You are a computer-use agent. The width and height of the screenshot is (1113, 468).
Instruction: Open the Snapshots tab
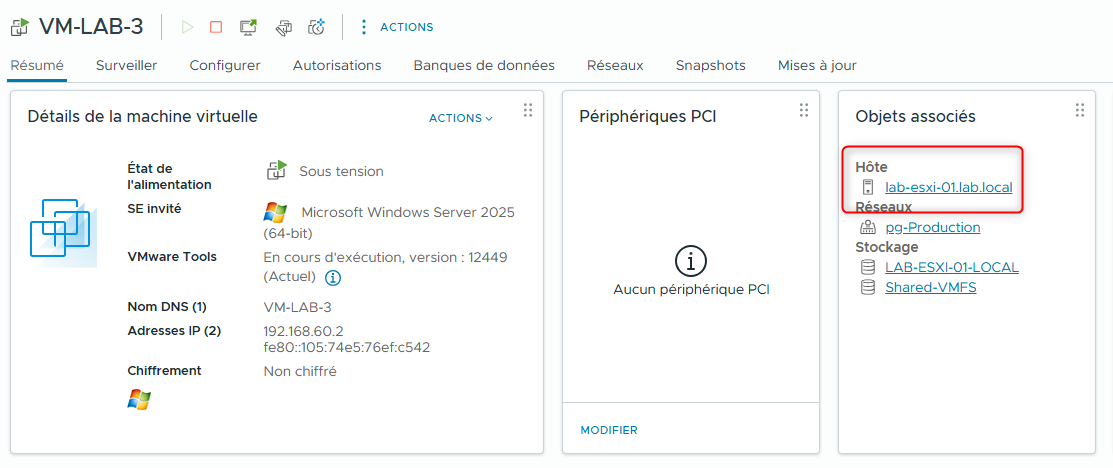pos(711,65)
